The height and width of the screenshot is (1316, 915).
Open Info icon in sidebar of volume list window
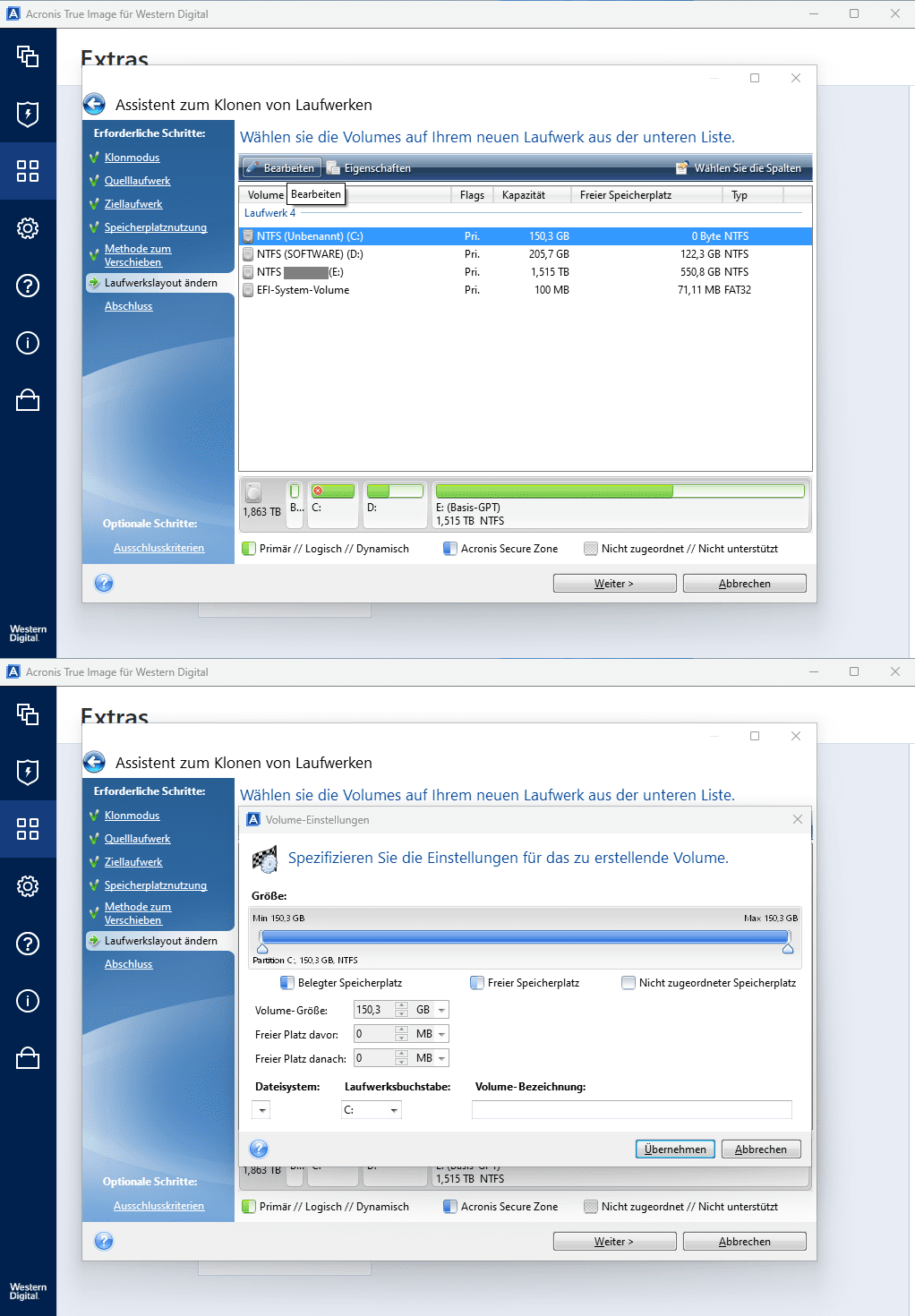point(28,343)
